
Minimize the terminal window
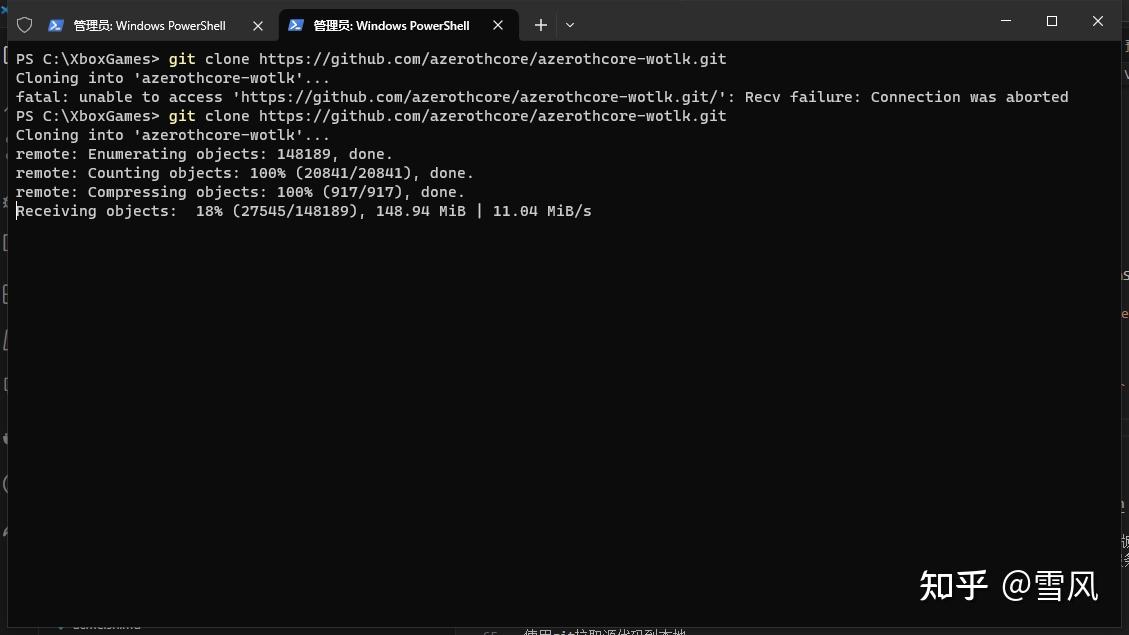(1006, 21)
